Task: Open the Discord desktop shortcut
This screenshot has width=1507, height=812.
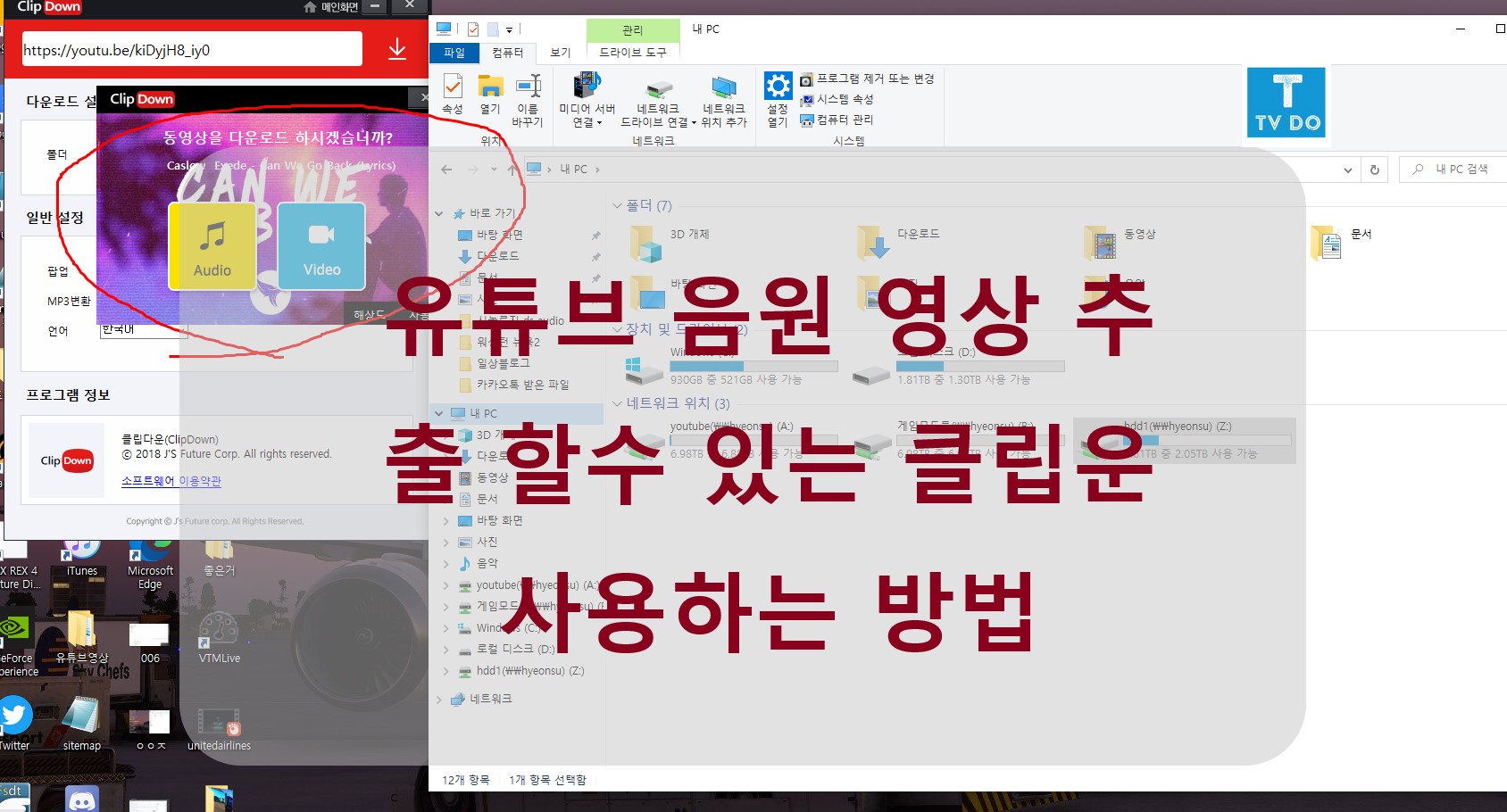Action: click(82, 799)
